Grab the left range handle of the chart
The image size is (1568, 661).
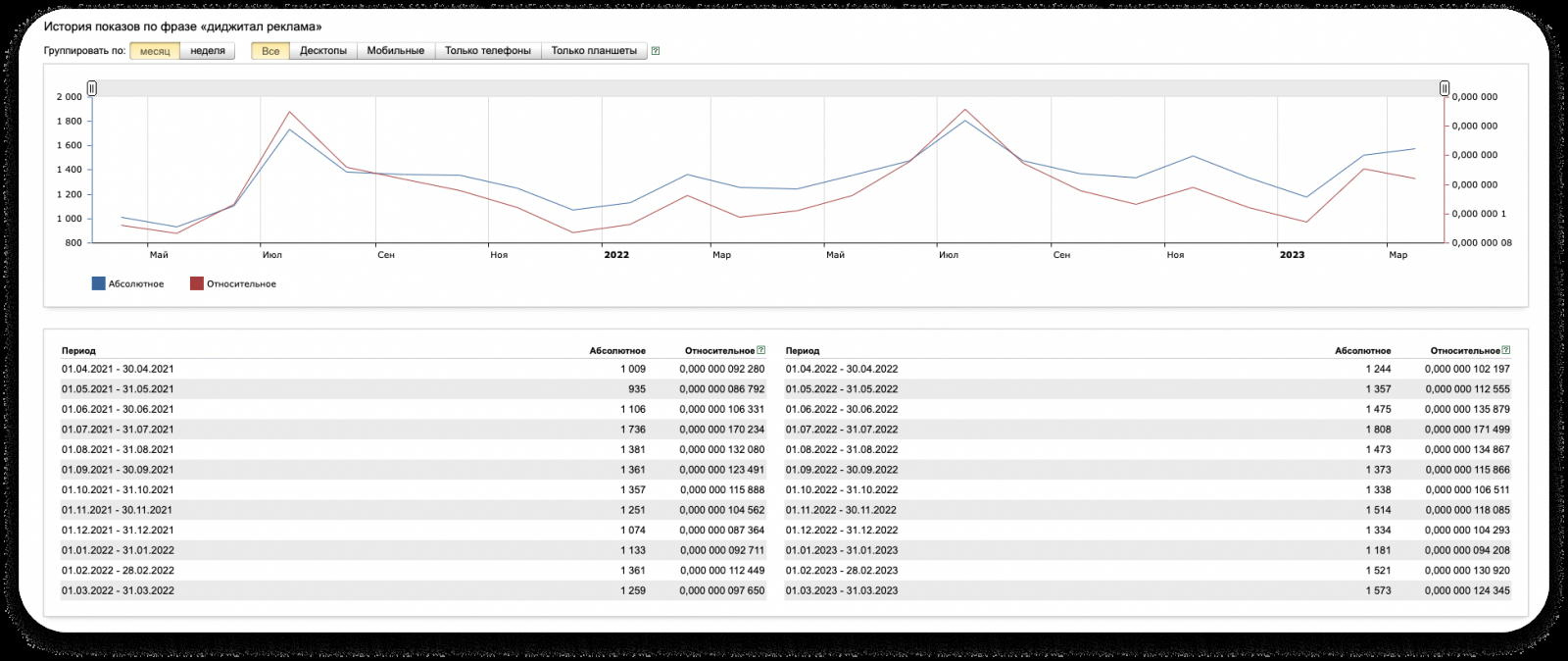pyautogui.click(x=92, y=88)
